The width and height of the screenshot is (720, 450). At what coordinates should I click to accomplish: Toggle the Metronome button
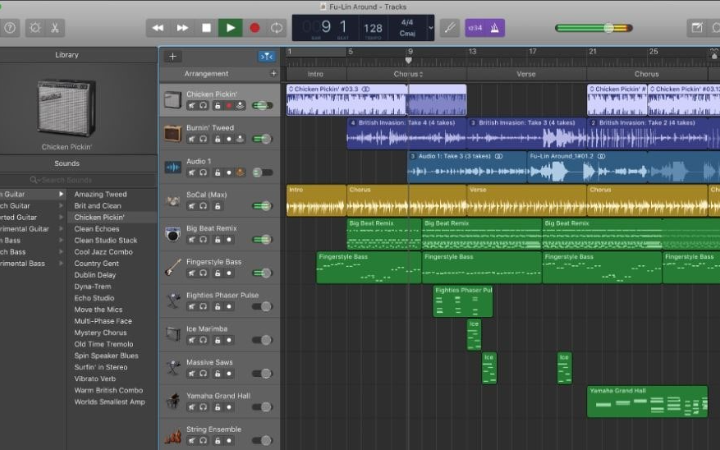[495, 28]
